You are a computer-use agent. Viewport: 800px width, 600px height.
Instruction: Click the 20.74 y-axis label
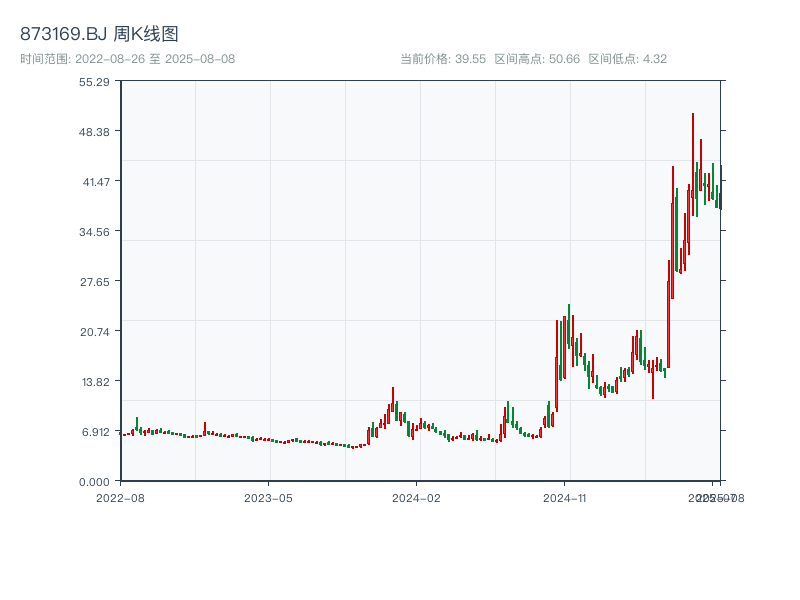(95, 332)
